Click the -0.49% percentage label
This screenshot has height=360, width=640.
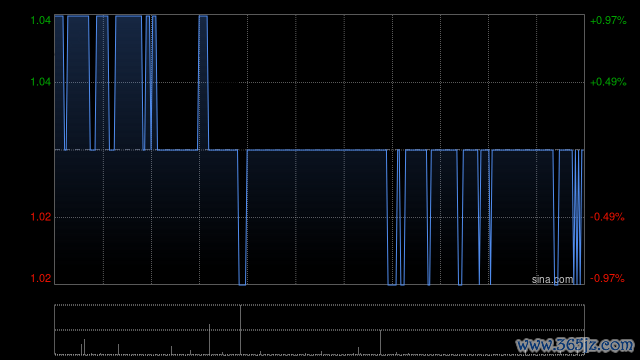point(607,217)
